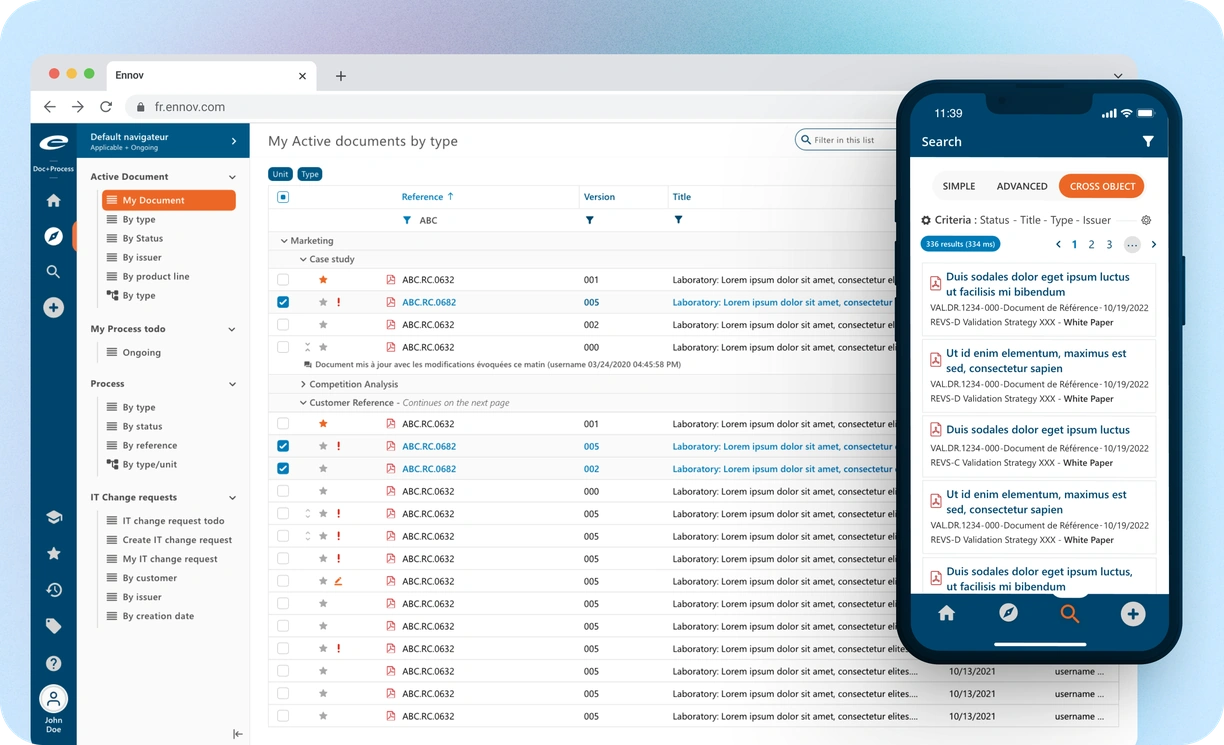1224x745 pixels.
Task: Open John Doe user avatar
Action: coord(54,699)
